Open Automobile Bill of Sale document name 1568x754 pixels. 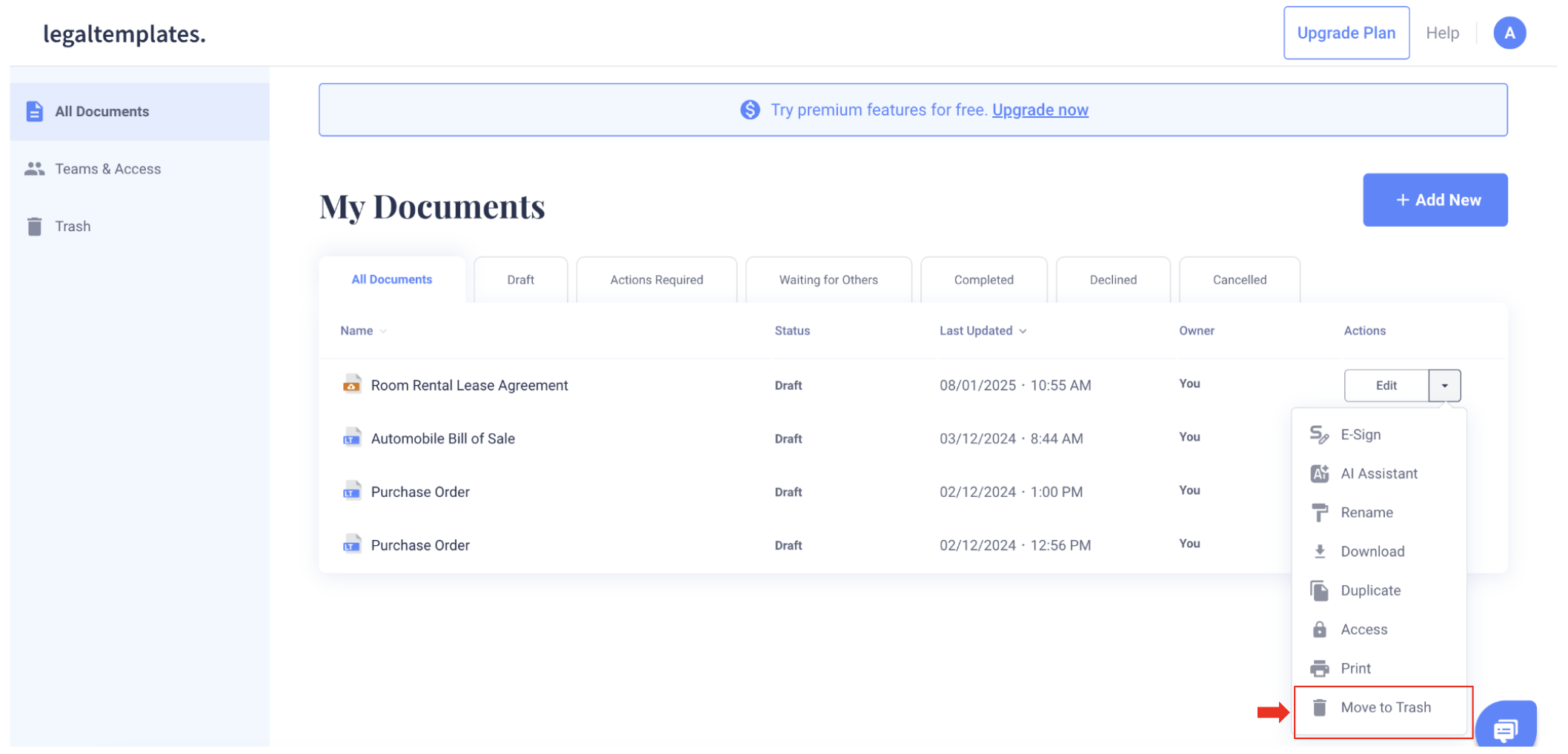point(442,438)
